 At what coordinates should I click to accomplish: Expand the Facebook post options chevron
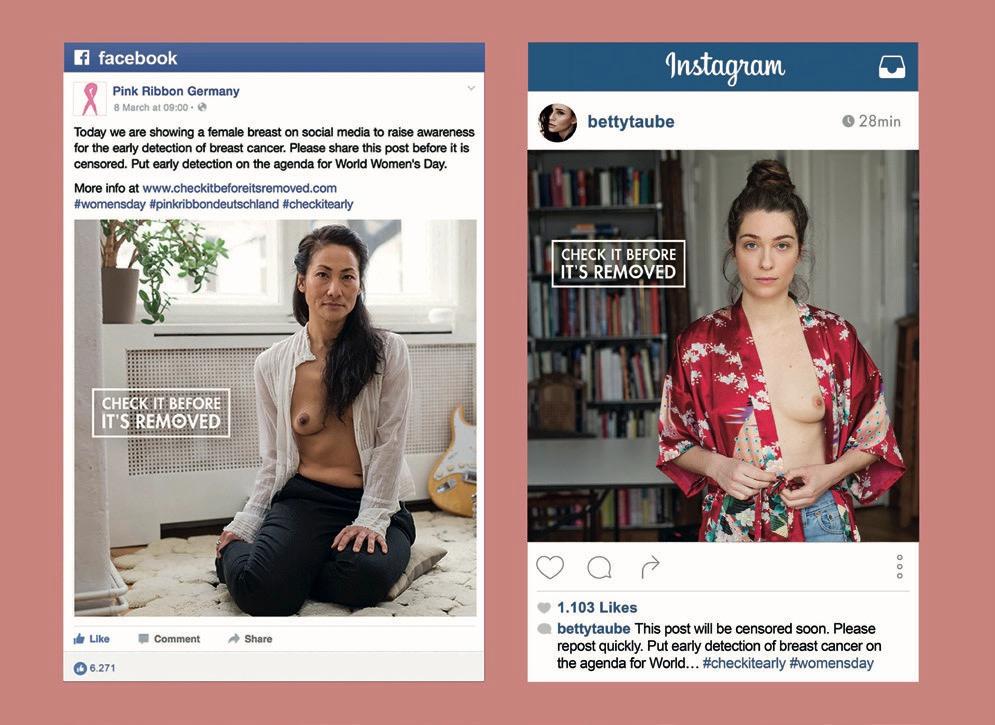[471, 88]
